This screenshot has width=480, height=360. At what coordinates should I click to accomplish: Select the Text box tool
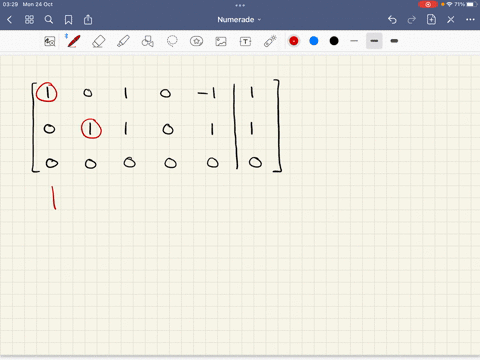point(245,41)
